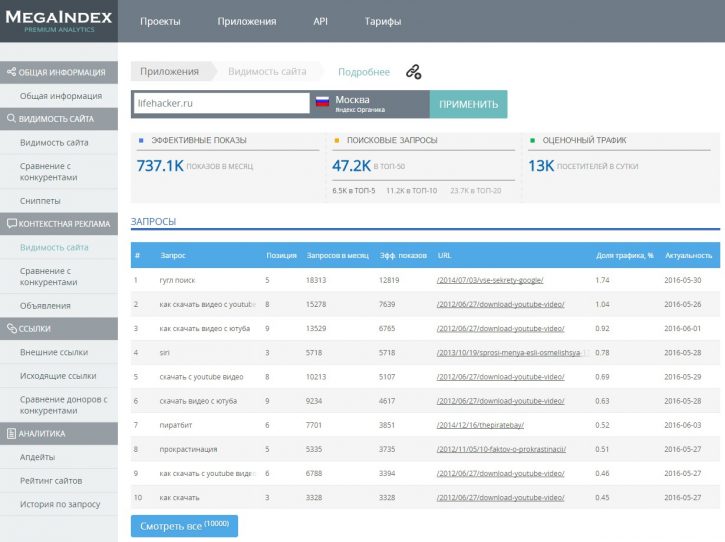Click the share icon beside ОБЩАЯ ИНФОРМАЦИЯ header

(12, 72)
